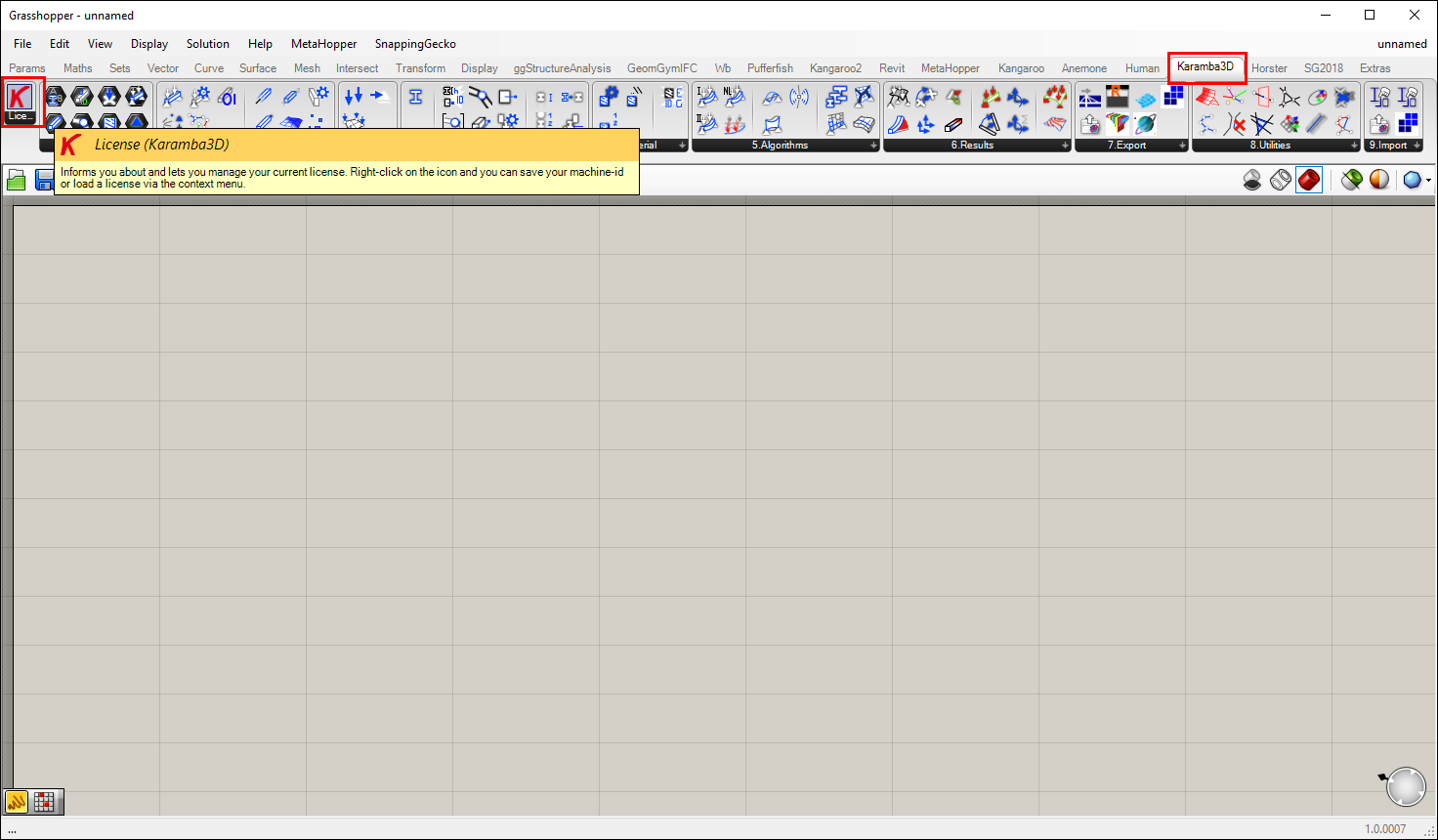Click the I-beam cross section icon
Viewport: 1438px width, 840px height.
coord(415,97)
